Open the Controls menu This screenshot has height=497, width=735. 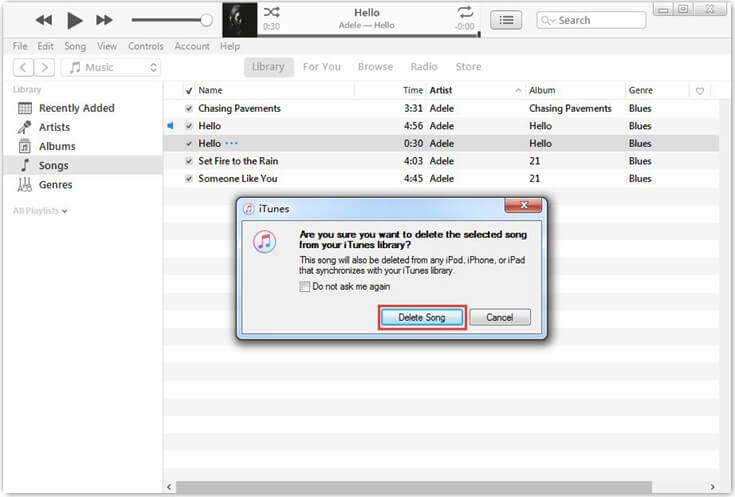pyautogui.click(x=146, y=46)
